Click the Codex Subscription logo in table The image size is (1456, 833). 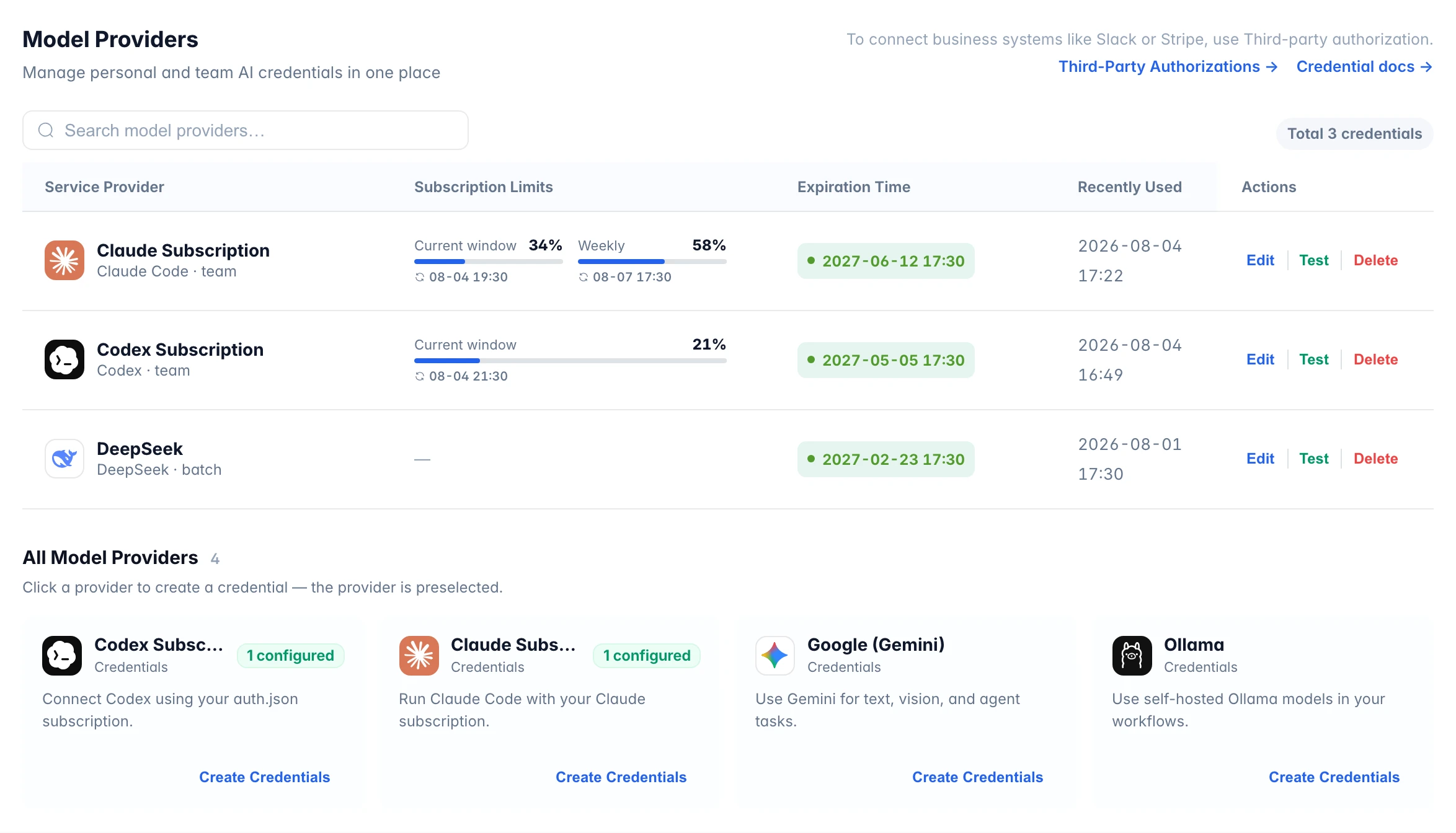pyautogui.click(x=64, y=359)
